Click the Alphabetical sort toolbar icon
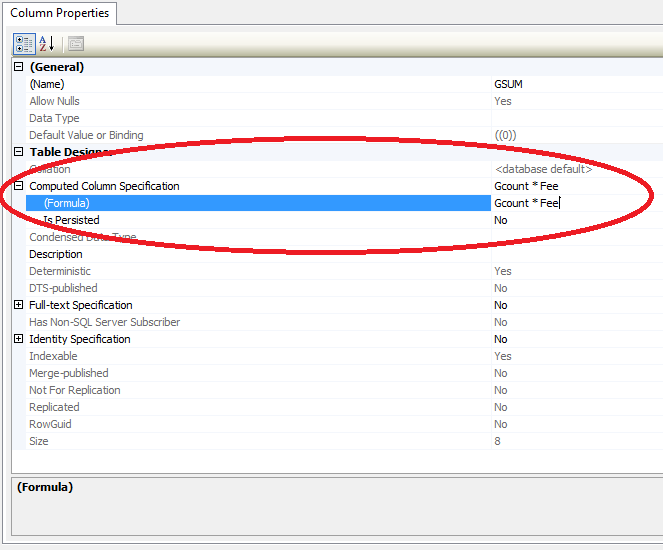The width and height of the screenshot is (663, 550). tap(46, 44)
